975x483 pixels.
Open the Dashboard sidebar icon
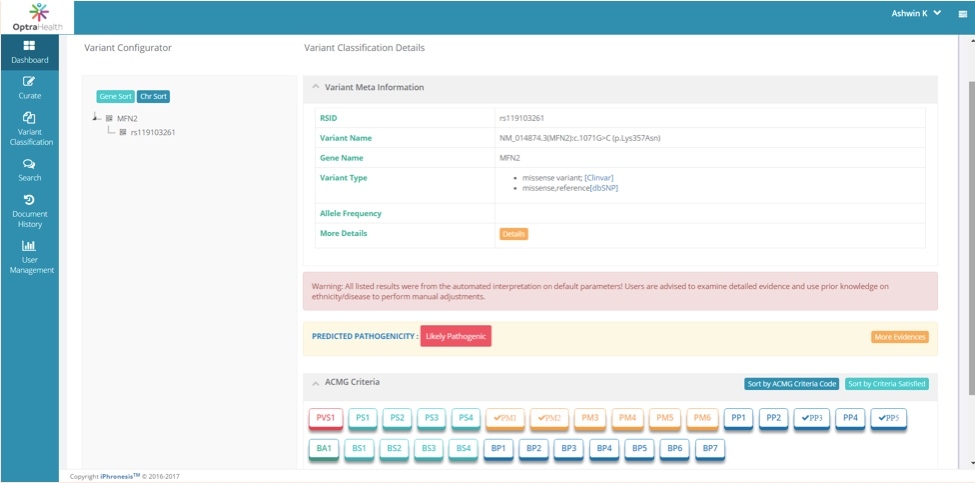click(29, 46)
